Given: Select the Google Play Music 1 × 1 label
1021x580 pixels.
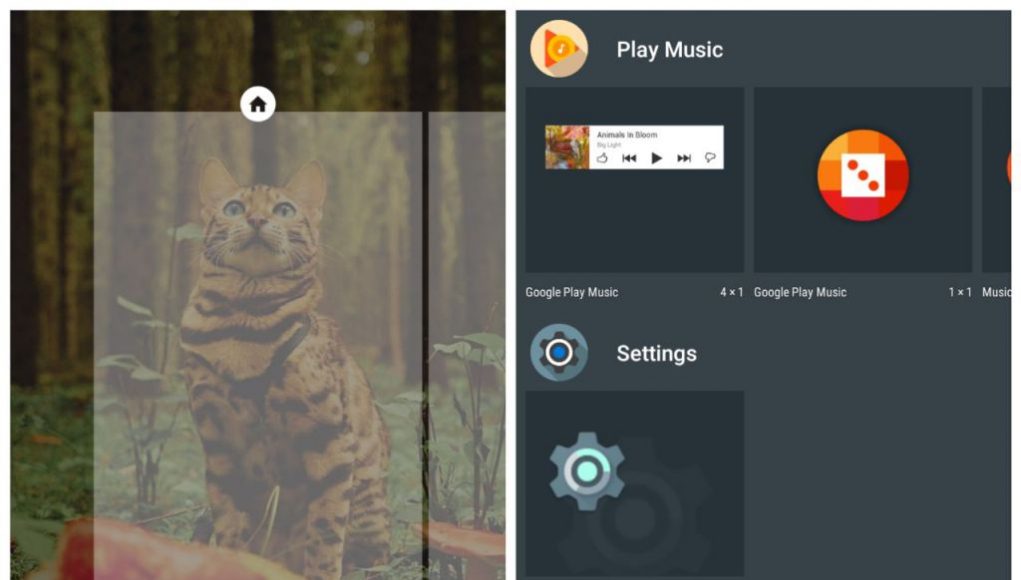Looking at the screenshot, I should click(863, 292).
